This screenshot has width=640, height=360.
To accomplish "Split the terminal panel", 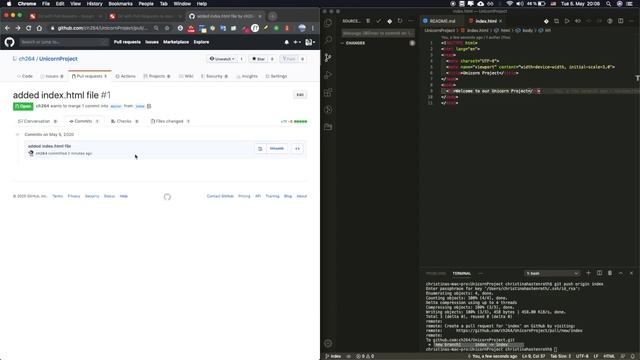I will (599, 273).
